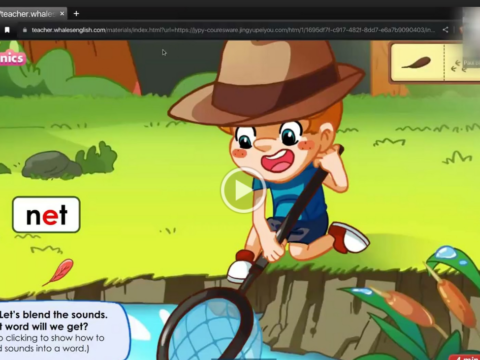Select the tadpole card in top panel

coord(417,63)
